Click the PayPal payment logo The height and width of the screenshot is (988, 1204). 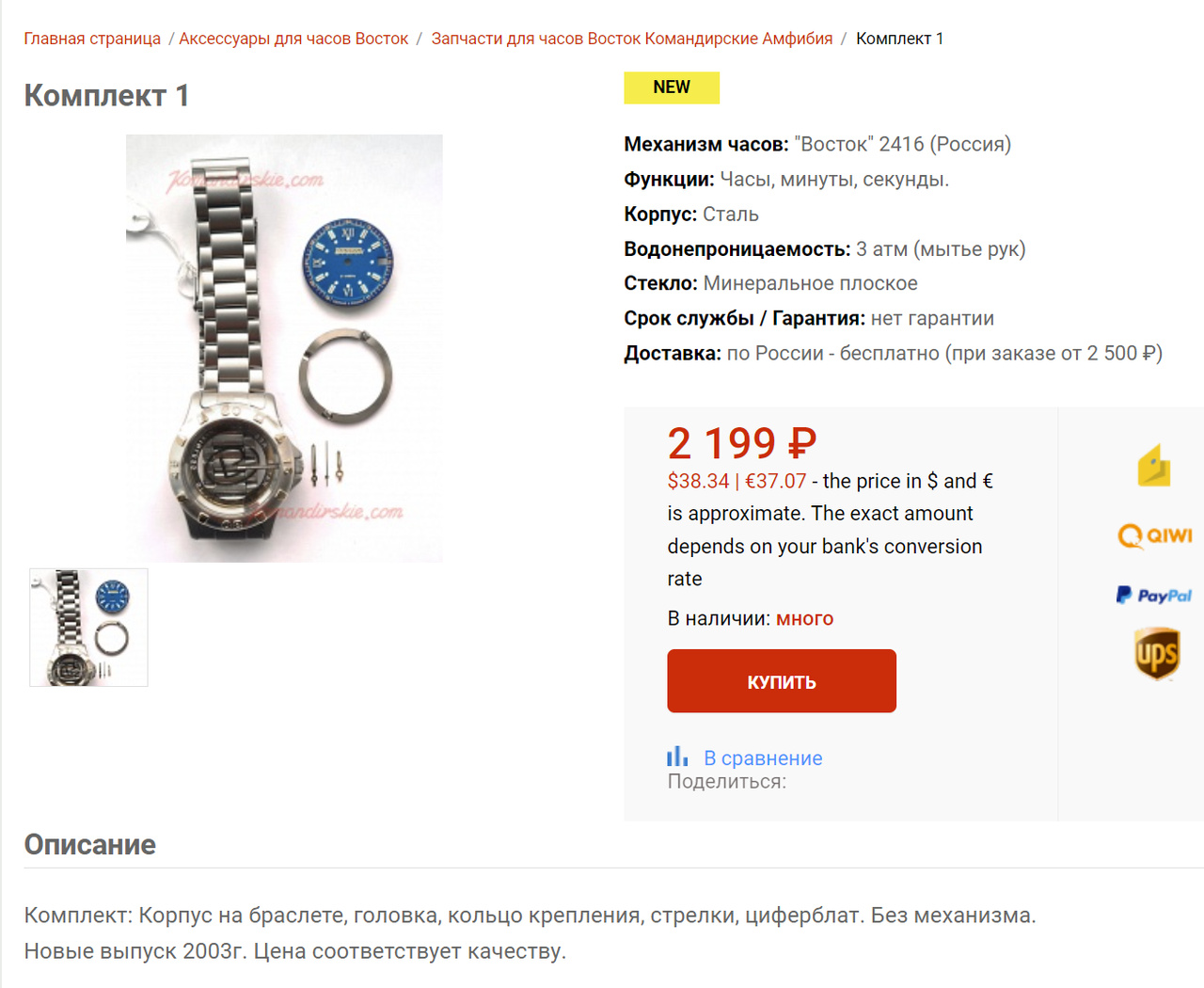click(x=1154, y=595)
